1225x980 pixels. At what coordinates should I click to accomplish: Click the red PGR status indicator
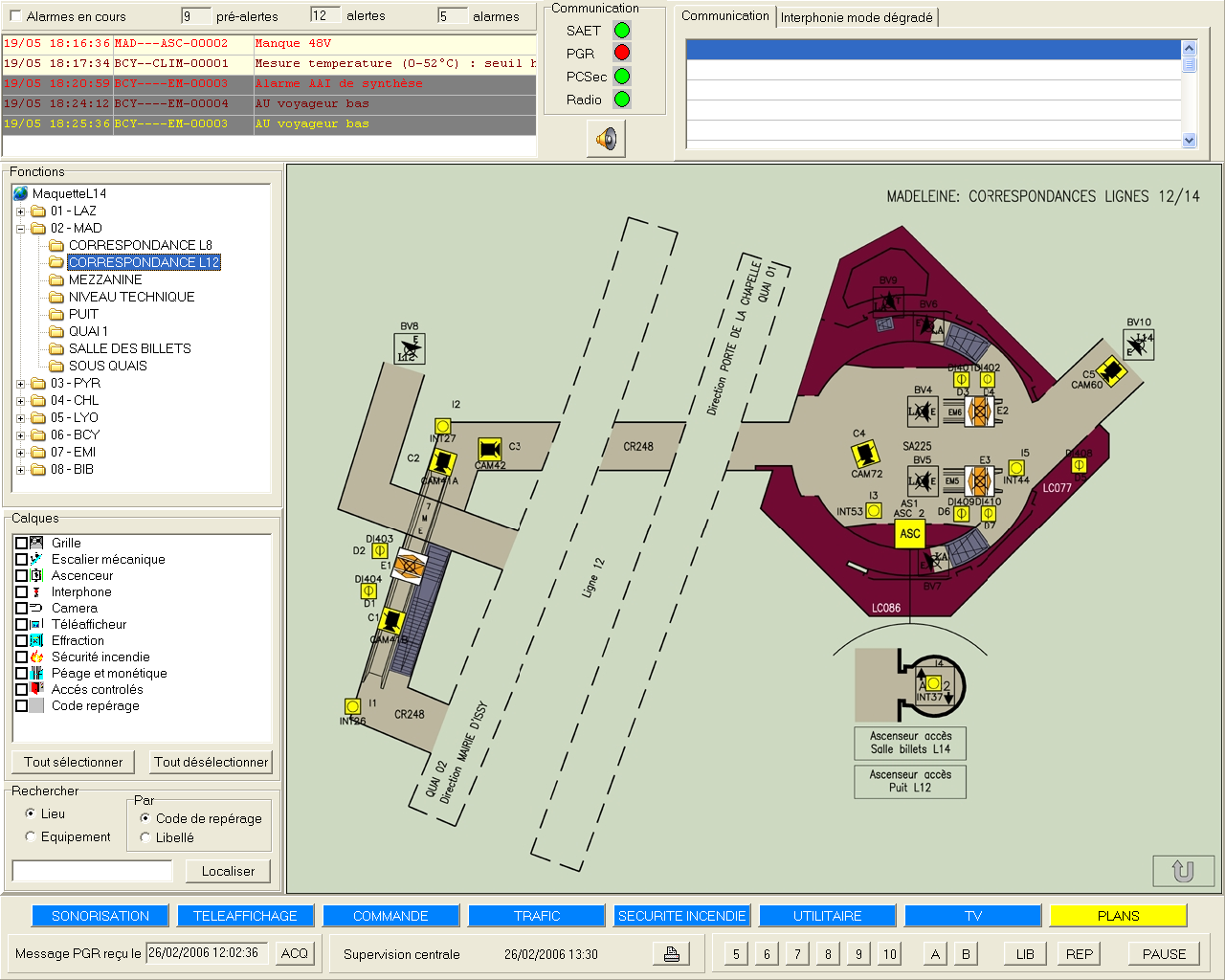coord(622,53)
